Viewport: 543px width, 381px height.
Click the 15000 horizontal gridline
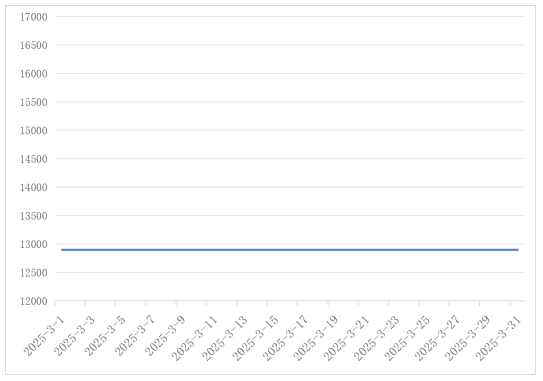point(290,130)
